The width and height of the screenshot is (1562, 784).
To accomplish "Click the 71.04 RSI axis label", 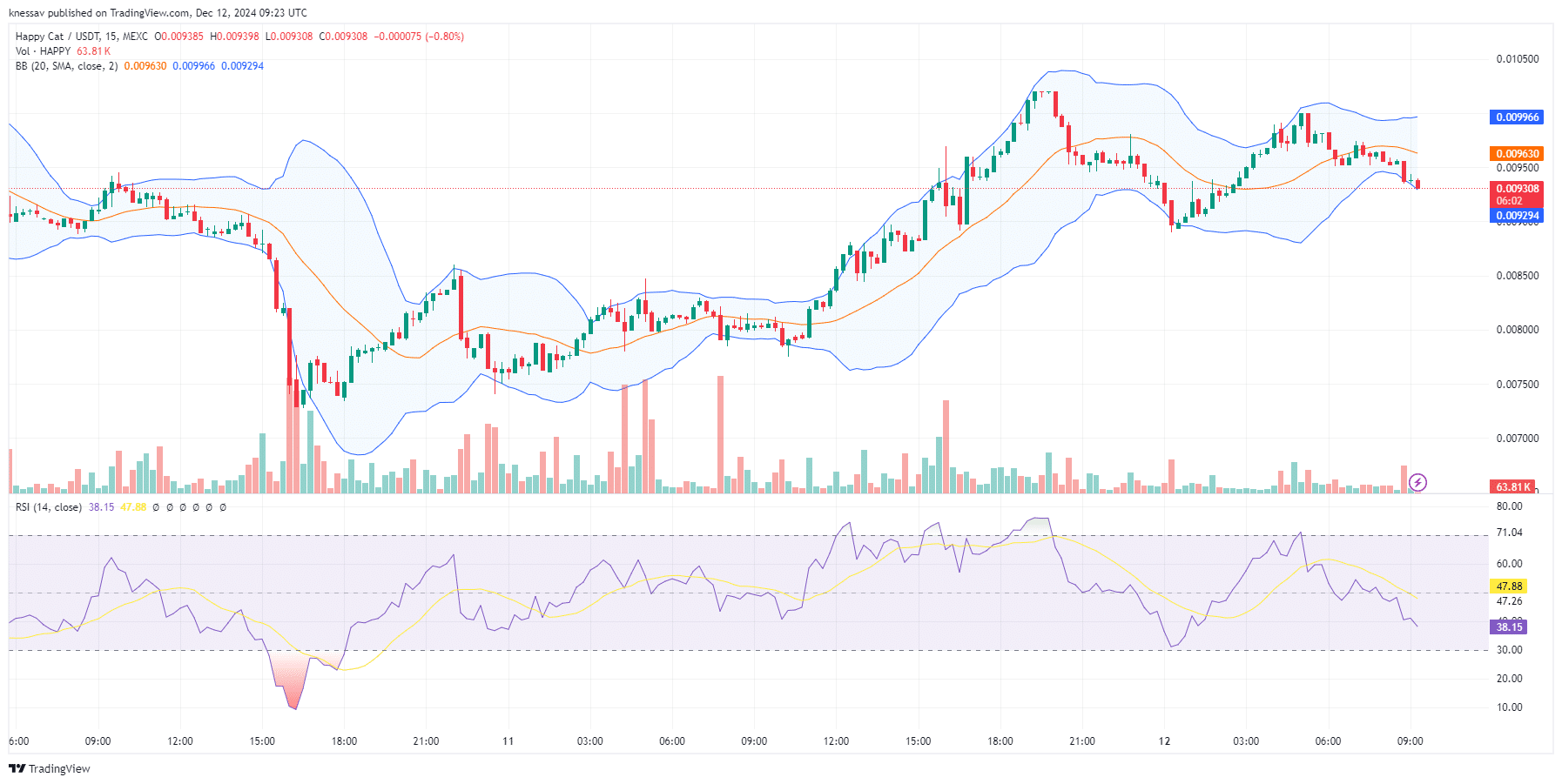I will pyautogui.click(x=1509, y=533).
